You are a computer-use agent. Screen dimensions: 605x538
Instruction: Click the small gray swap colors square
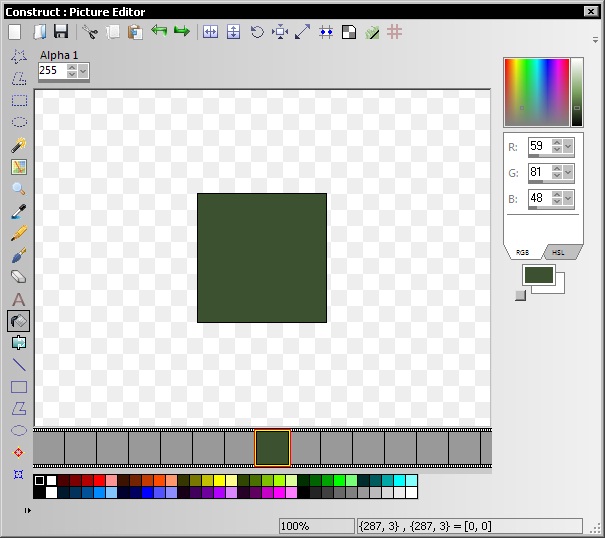[520, 296]
